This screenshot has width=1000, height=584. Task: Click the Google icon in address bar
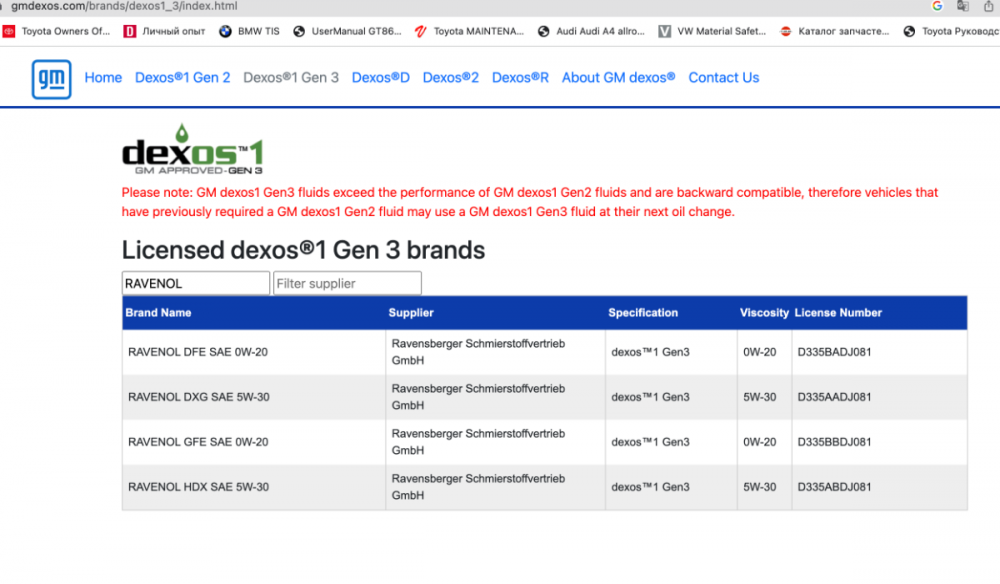937,6
